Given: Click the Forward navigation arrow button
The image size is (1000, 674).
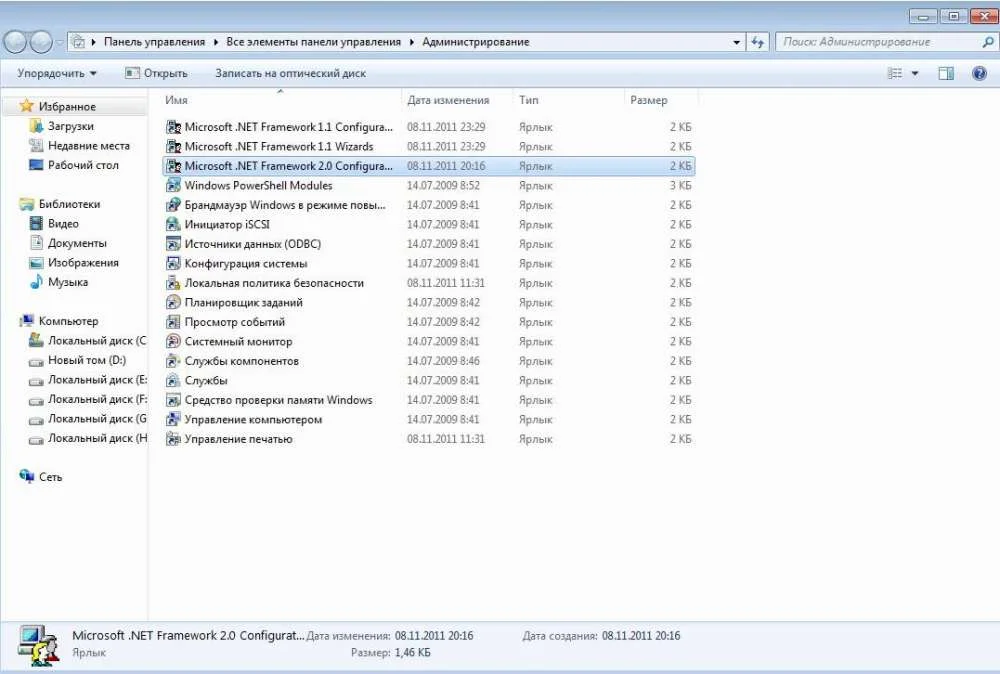Looking at the screenshot, I should click(x=41, y=42).
